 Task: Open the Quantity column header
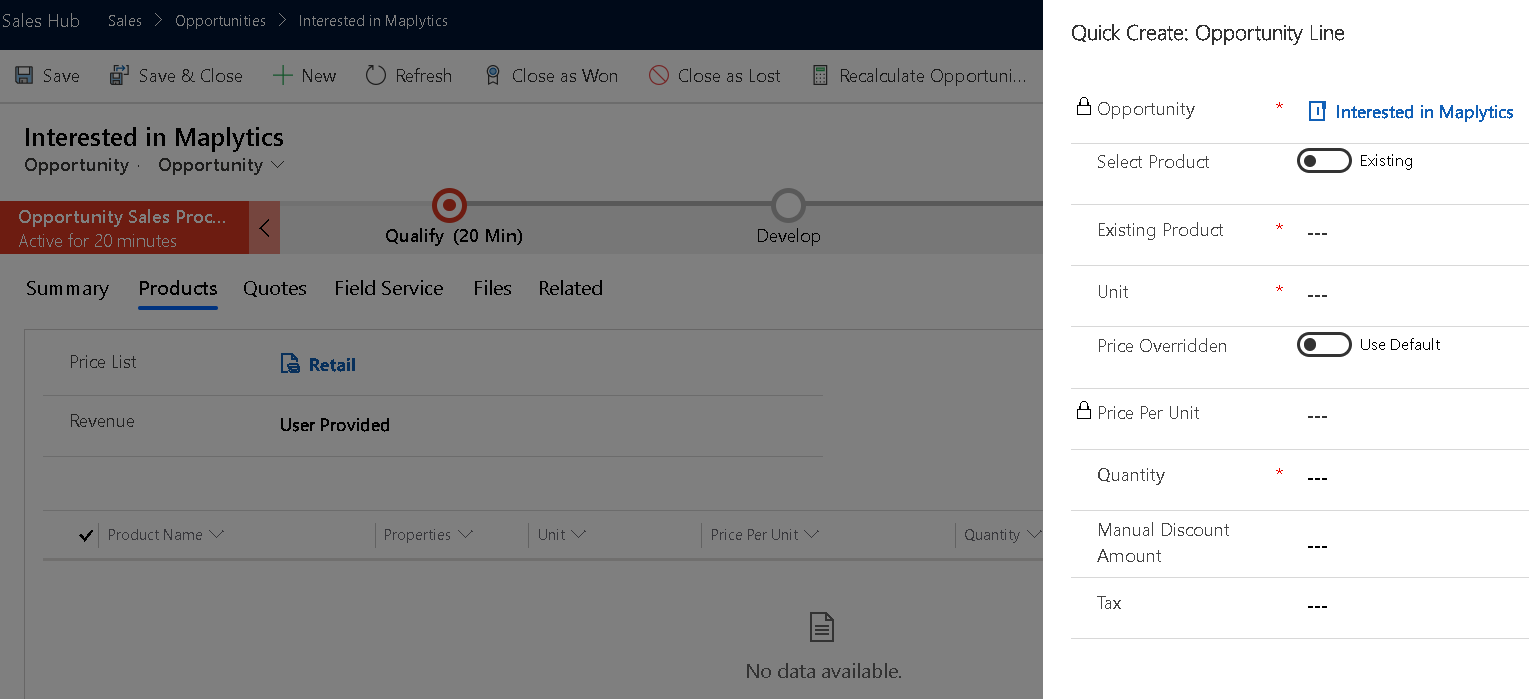[1002, 535]
